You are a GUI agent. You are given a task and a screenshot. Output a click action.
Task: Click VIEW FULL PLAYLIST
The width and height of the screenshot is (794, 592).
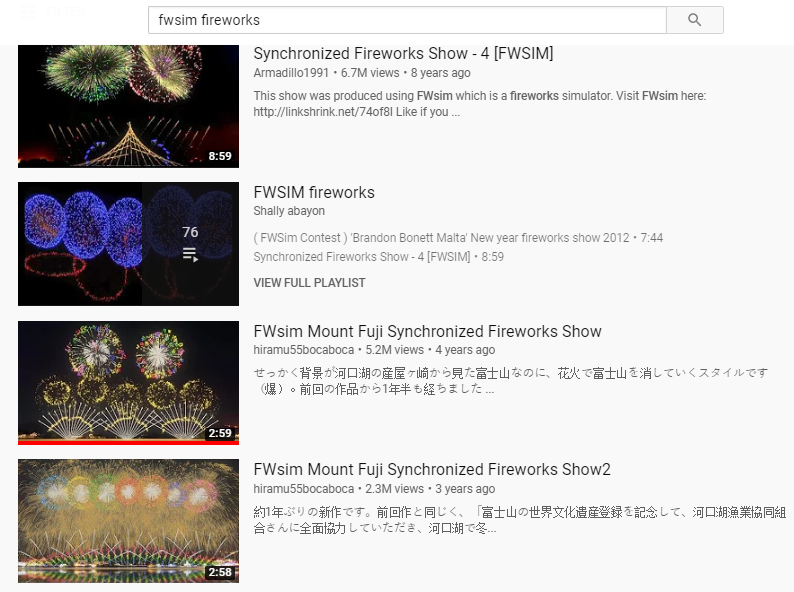pyautogui.click(x=309, y=283)
